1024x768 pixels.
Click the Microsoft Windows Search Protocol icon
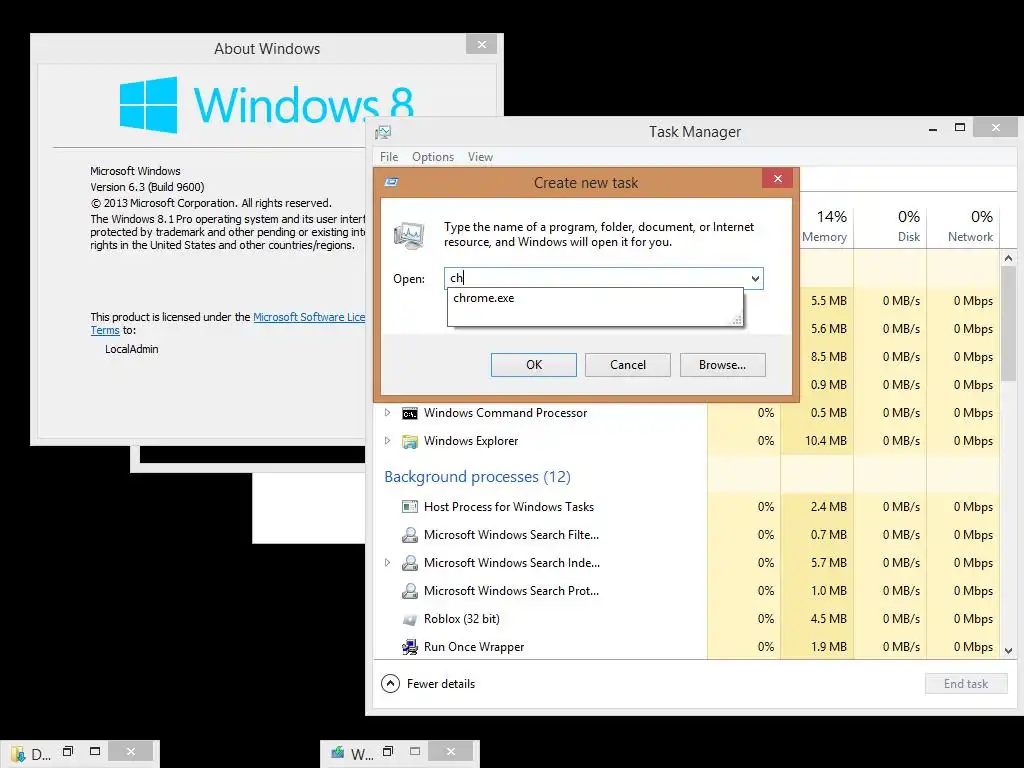(x=409, y=591)
